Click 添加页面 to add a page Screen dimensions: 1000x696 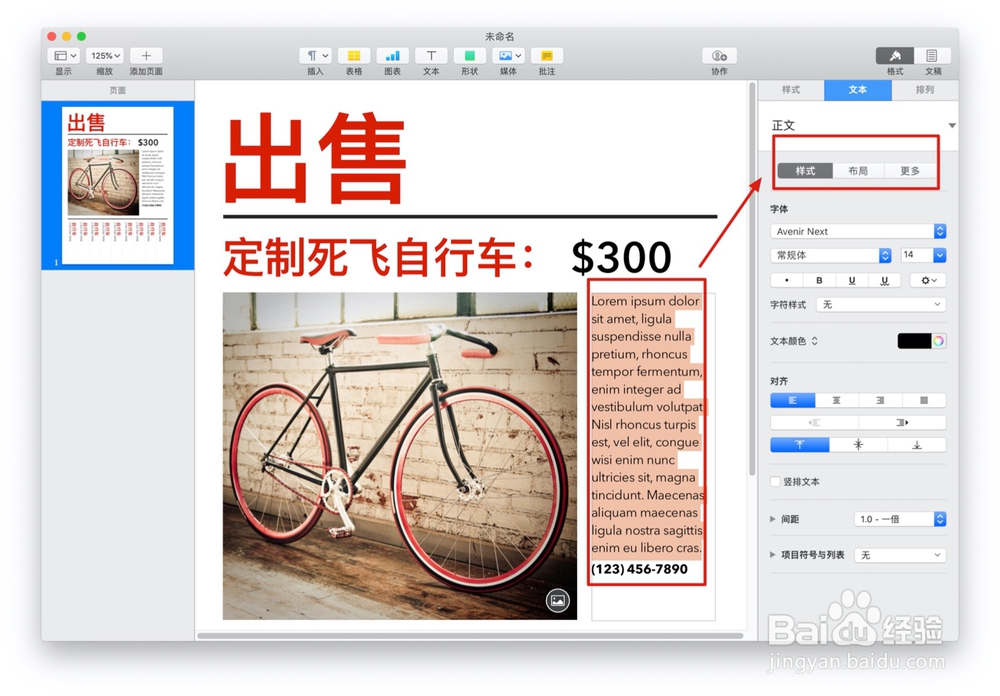coord(146,55)
